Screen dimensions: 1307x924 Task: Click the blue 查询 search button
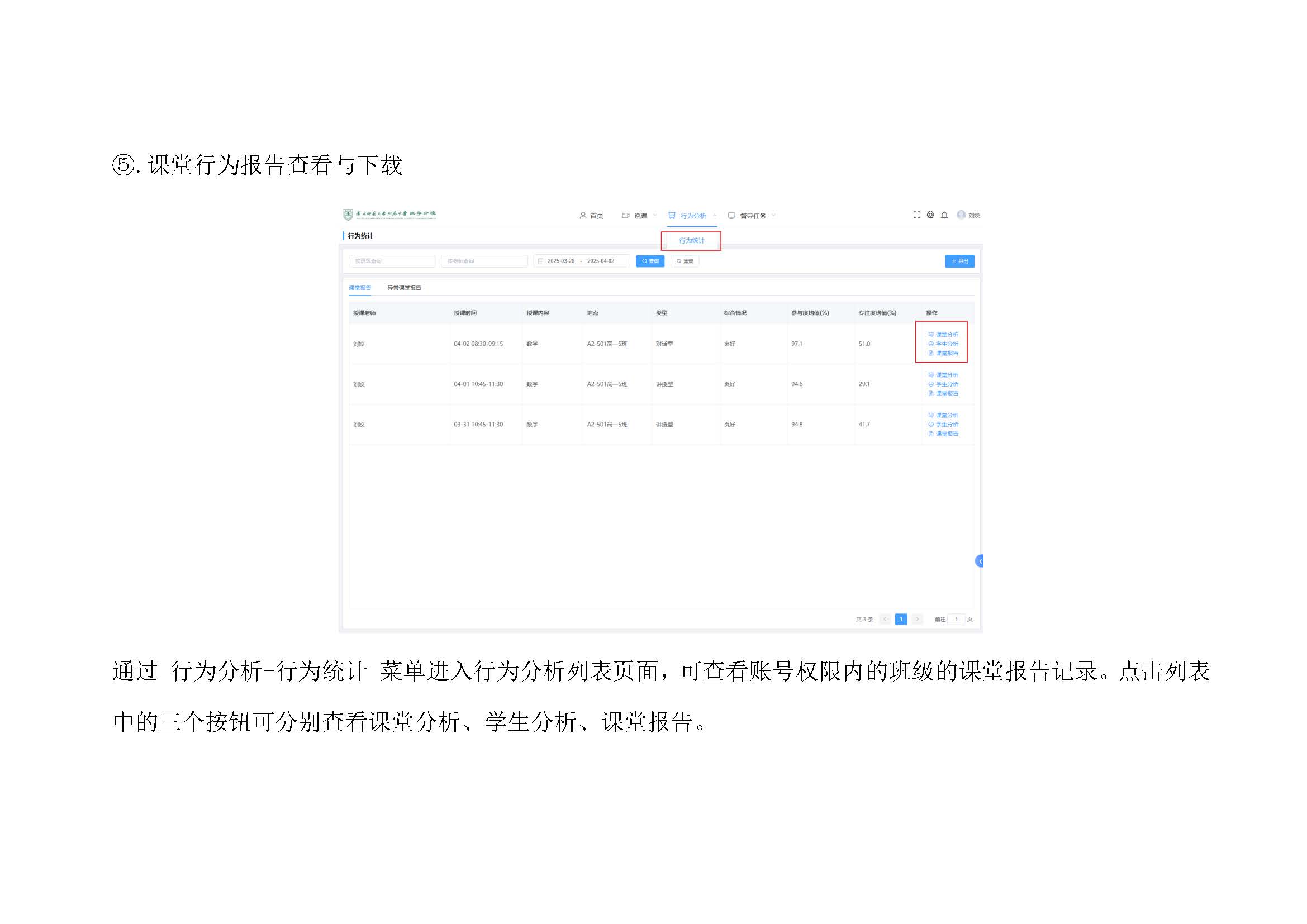coord(649,261)
